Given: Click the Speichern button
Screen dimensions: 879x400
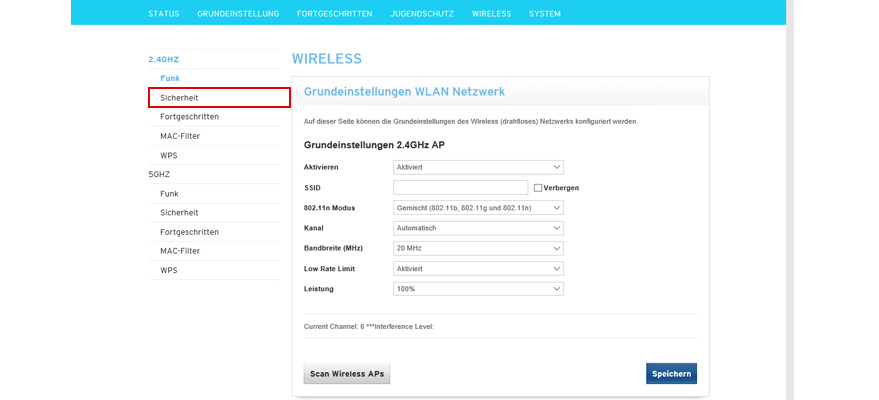Looking at the screenshot, I should point(671,374).
